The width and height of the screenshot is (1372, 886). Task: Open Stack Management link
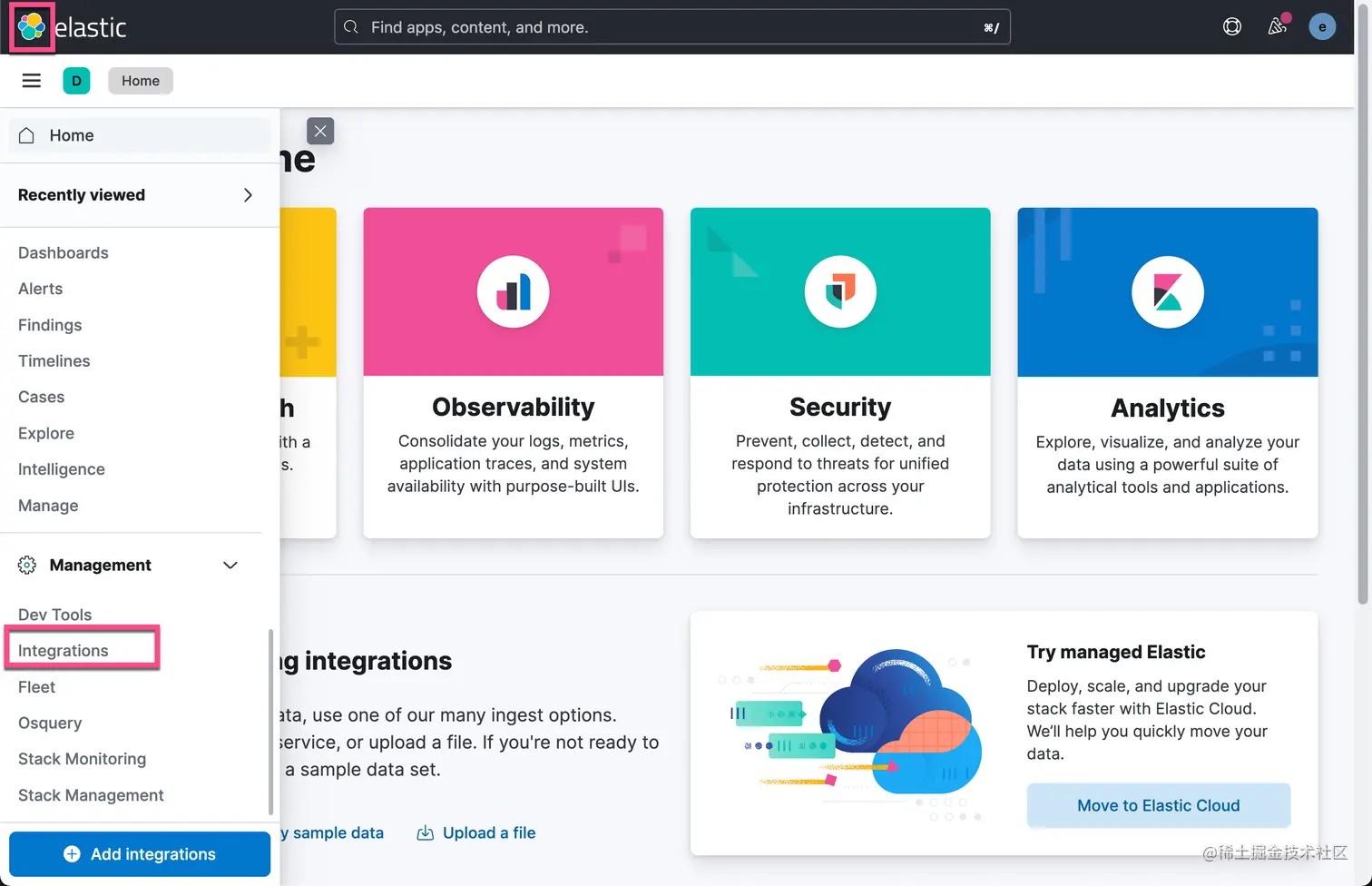pos(92,795)
